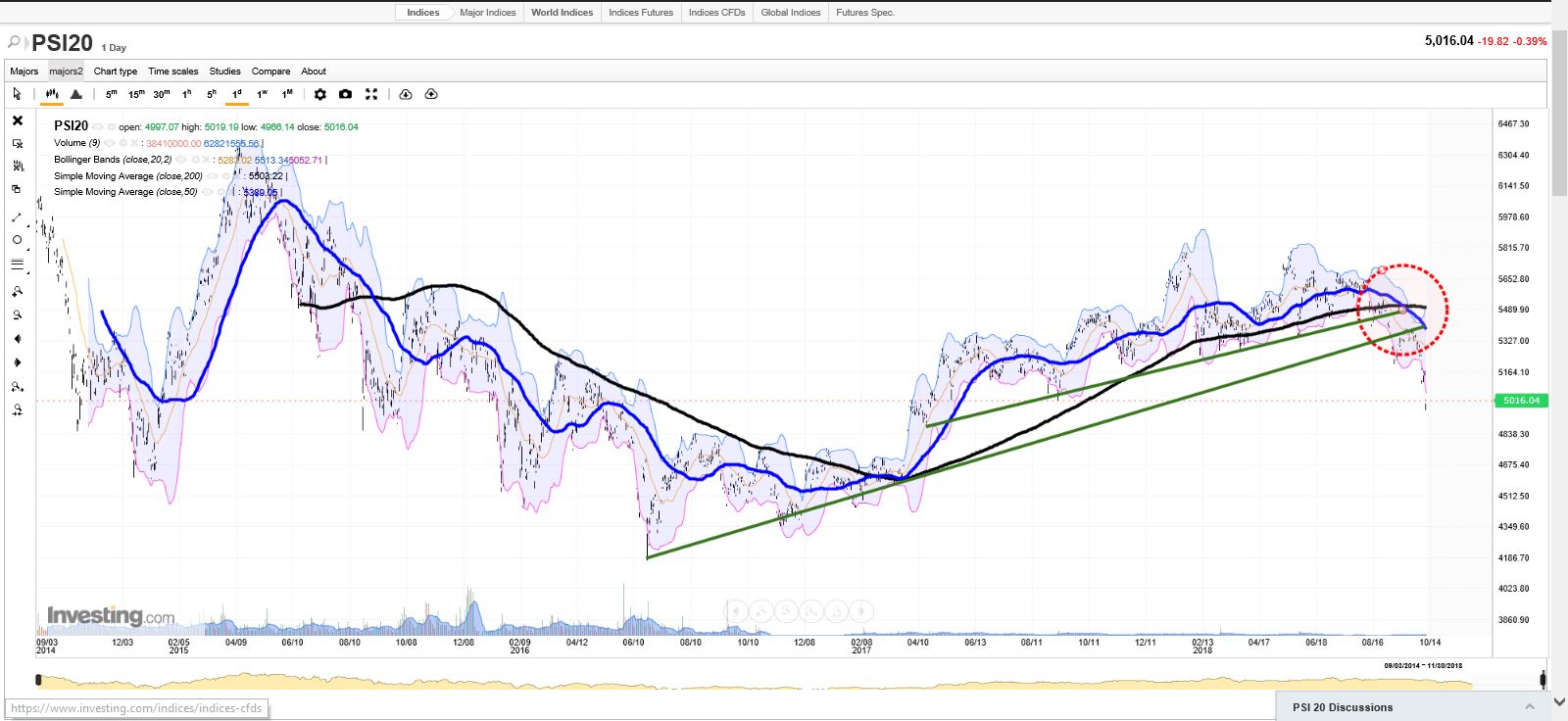Switch to area chart style
Image resolution: width=1568 pixels, height=721 pixels.
(x=75, y=94)
